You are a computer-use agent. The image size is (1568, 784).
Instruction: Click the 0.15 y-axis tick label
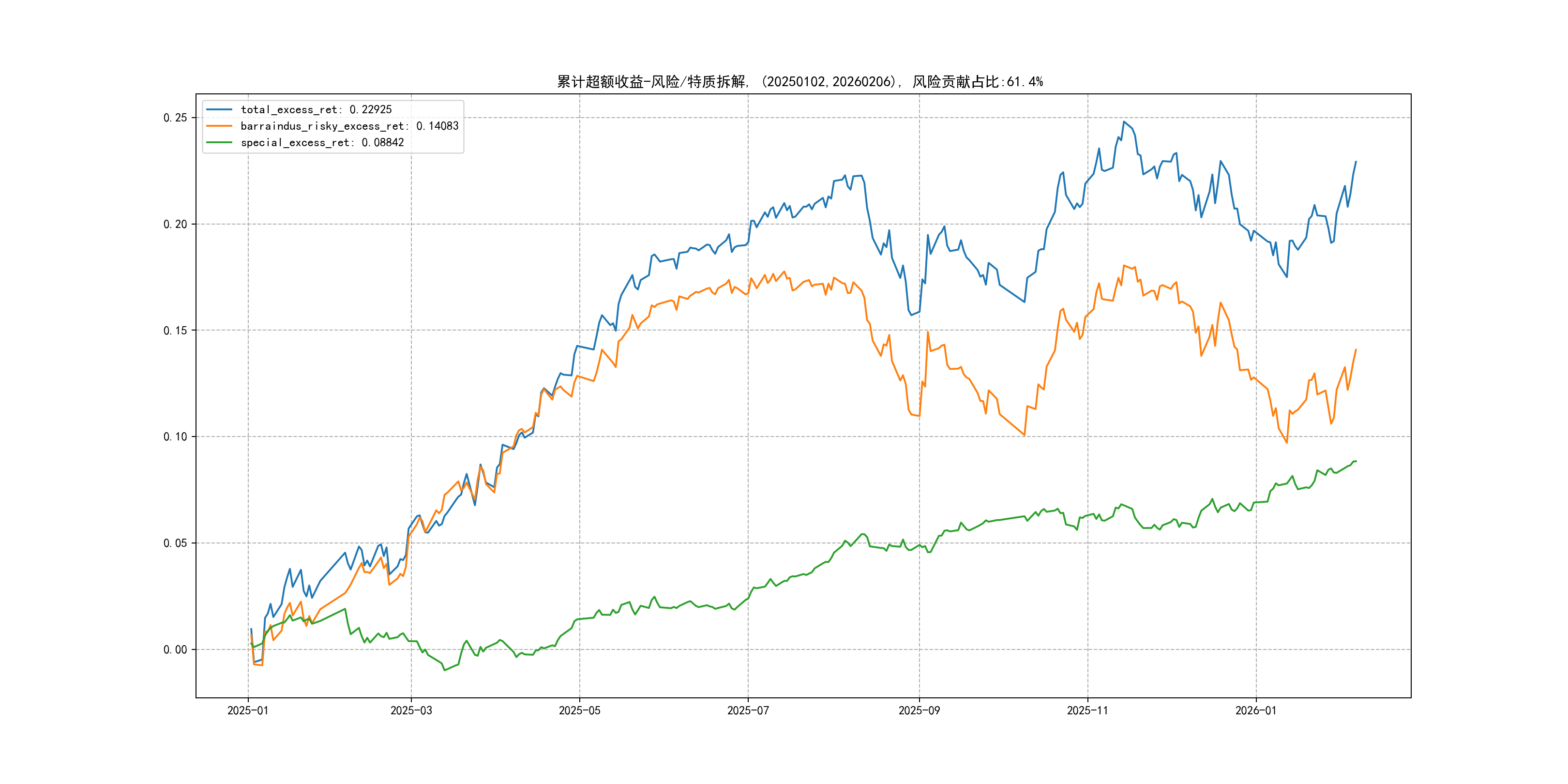pyautogui.click(x=175, y=331)
